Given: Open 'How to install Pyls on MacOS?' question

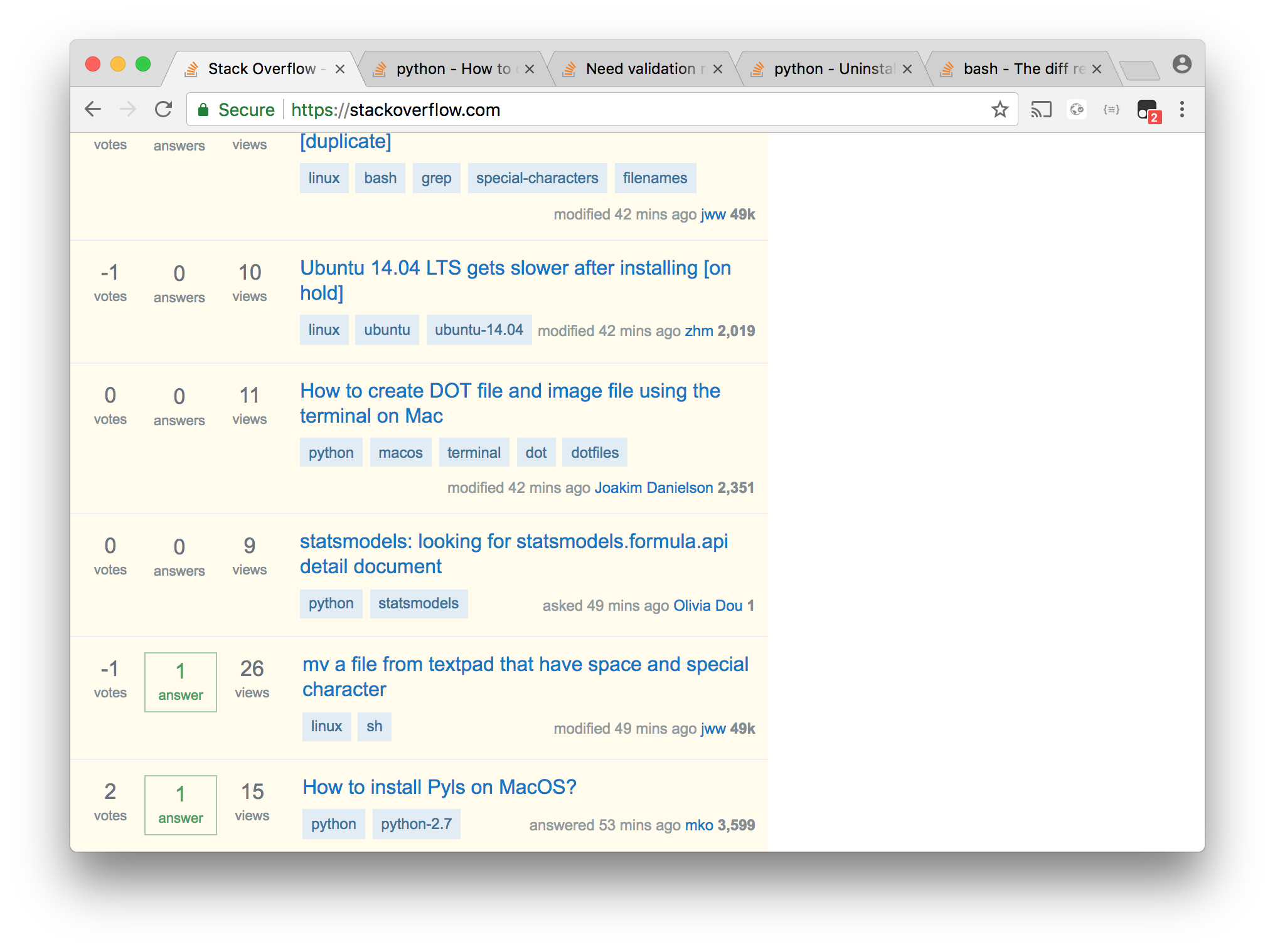Looking at the screenshot, I should pyautogui.click(x=439, y=786).
